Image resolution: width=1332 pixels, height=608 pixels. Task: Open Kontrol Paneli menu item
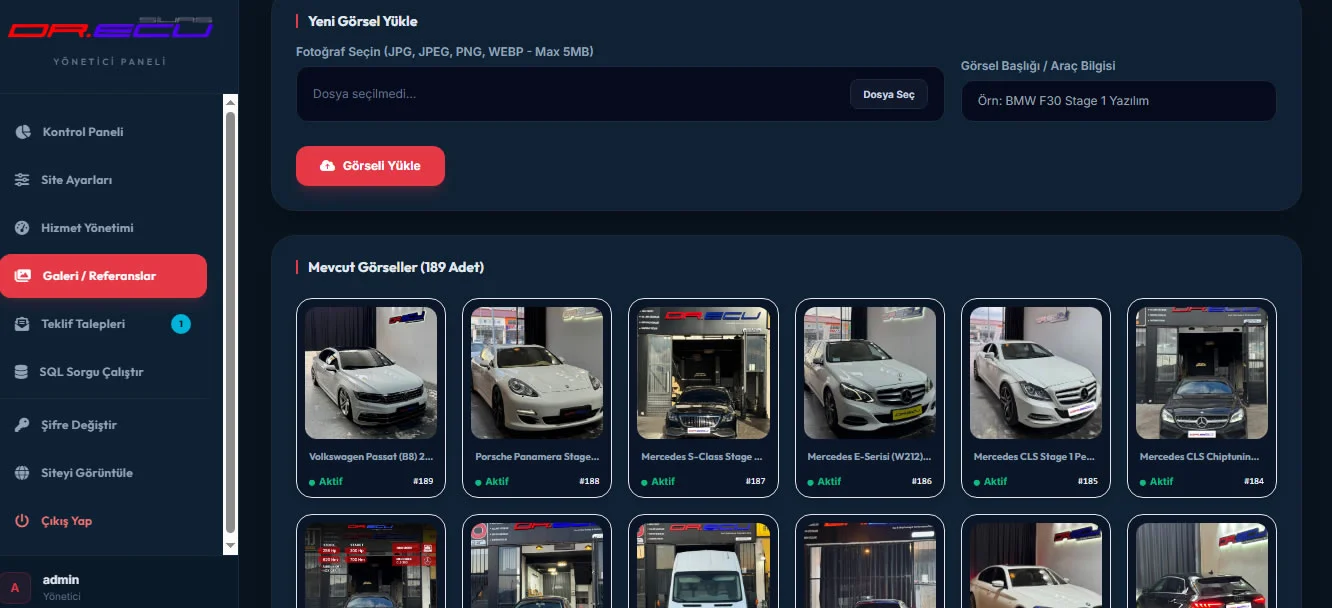(103, 132)
